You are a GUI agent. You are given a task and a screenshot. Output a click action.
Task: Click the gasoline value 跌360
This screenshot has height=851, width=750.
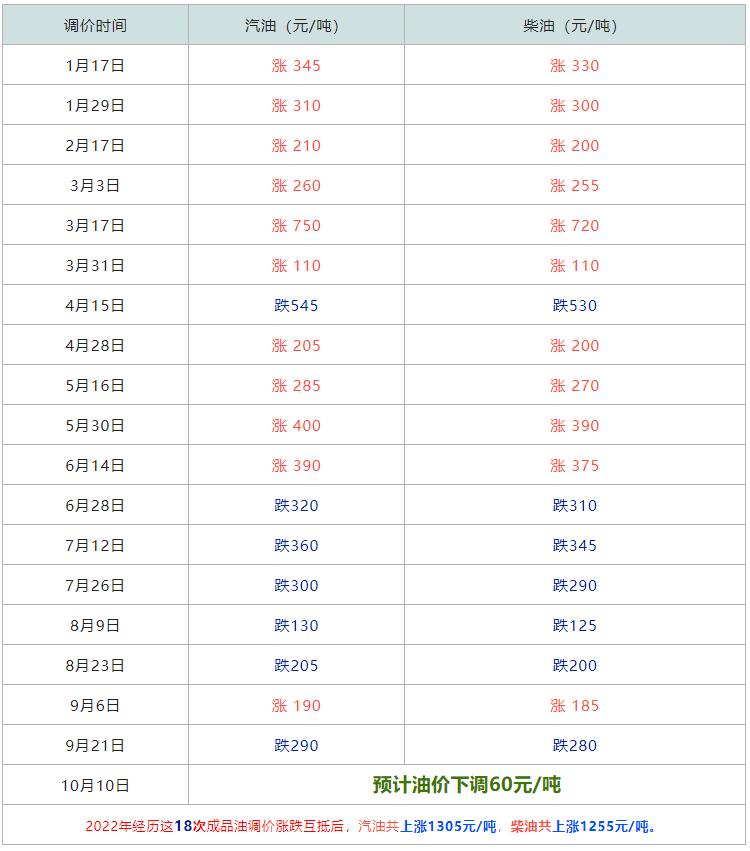296,546
